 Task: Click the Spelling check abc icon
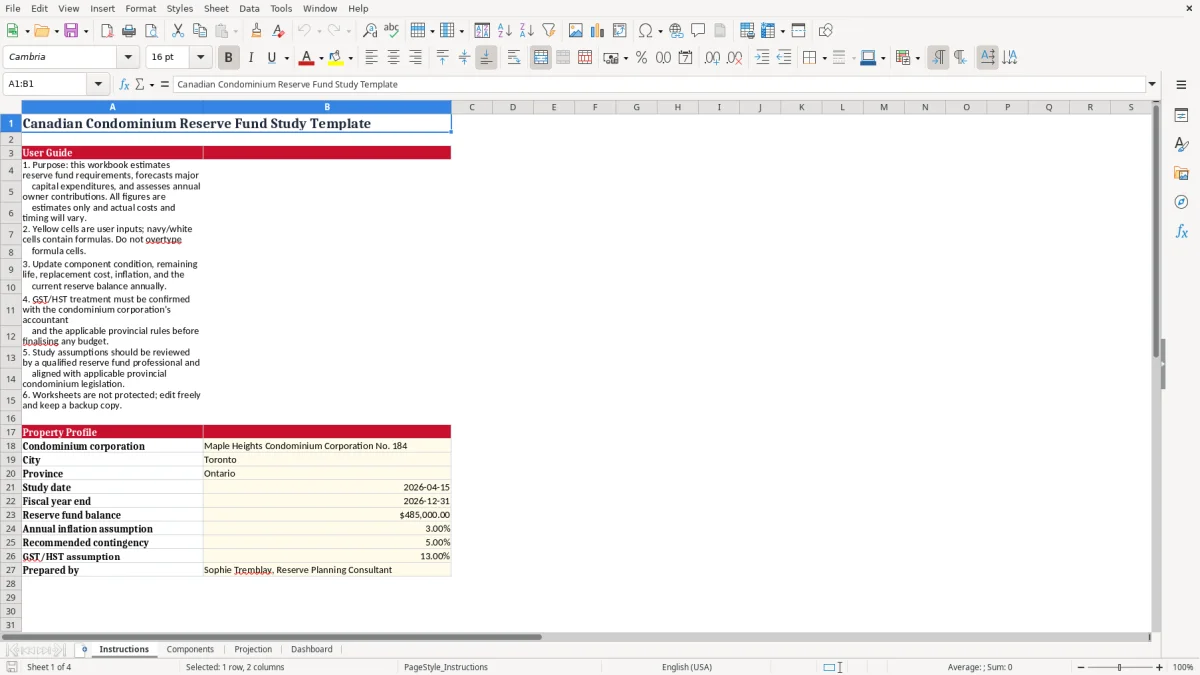pyautogui.click(x=392, y=31)
